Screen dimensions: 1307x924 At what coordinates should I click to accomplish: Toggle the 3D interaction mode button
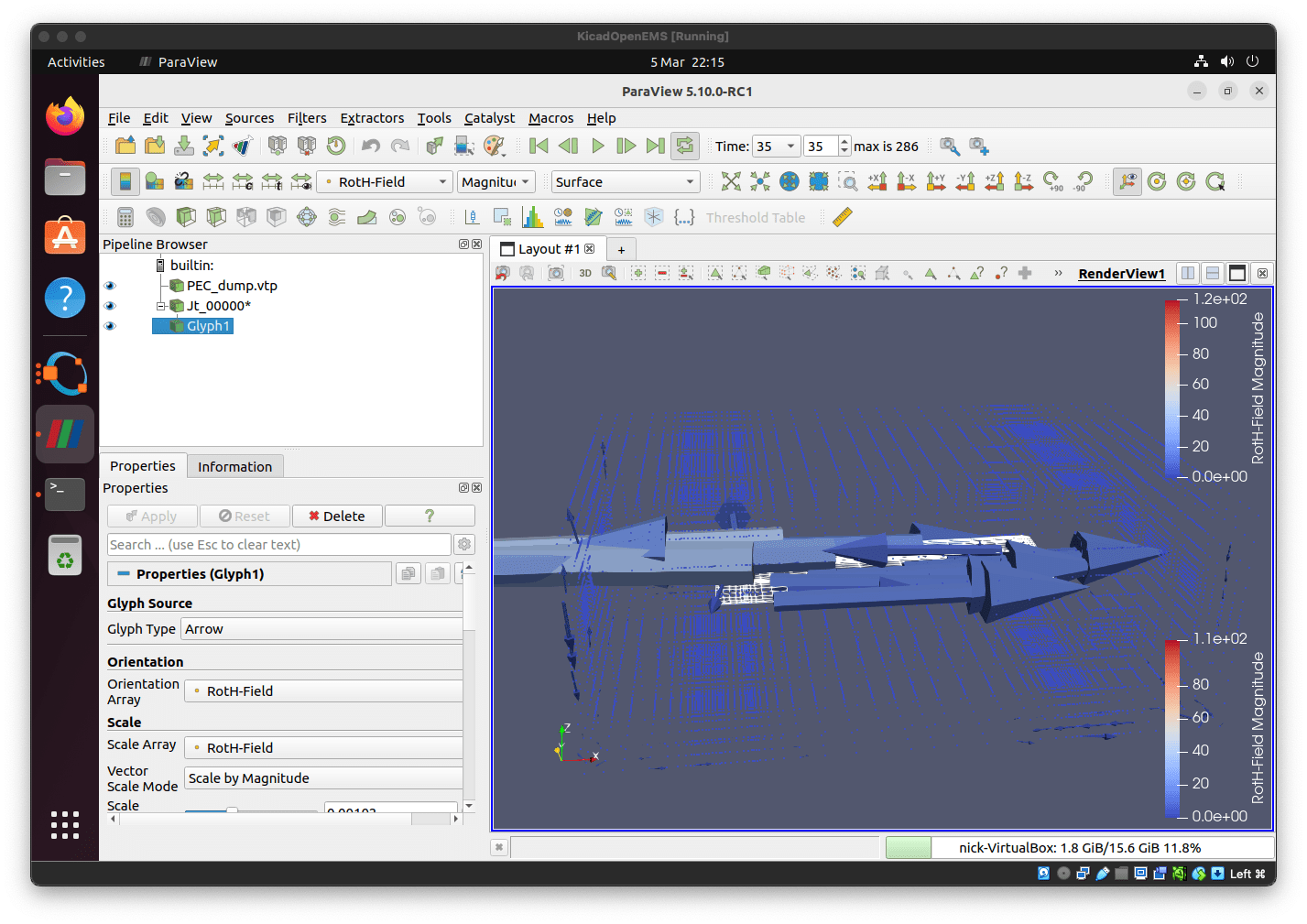pos(585,273)
